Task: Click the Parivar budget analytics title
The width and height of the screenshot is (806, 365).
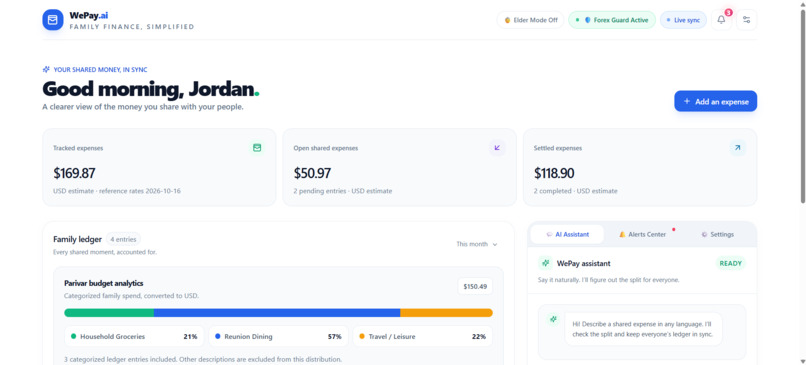Action: point(104,283)
